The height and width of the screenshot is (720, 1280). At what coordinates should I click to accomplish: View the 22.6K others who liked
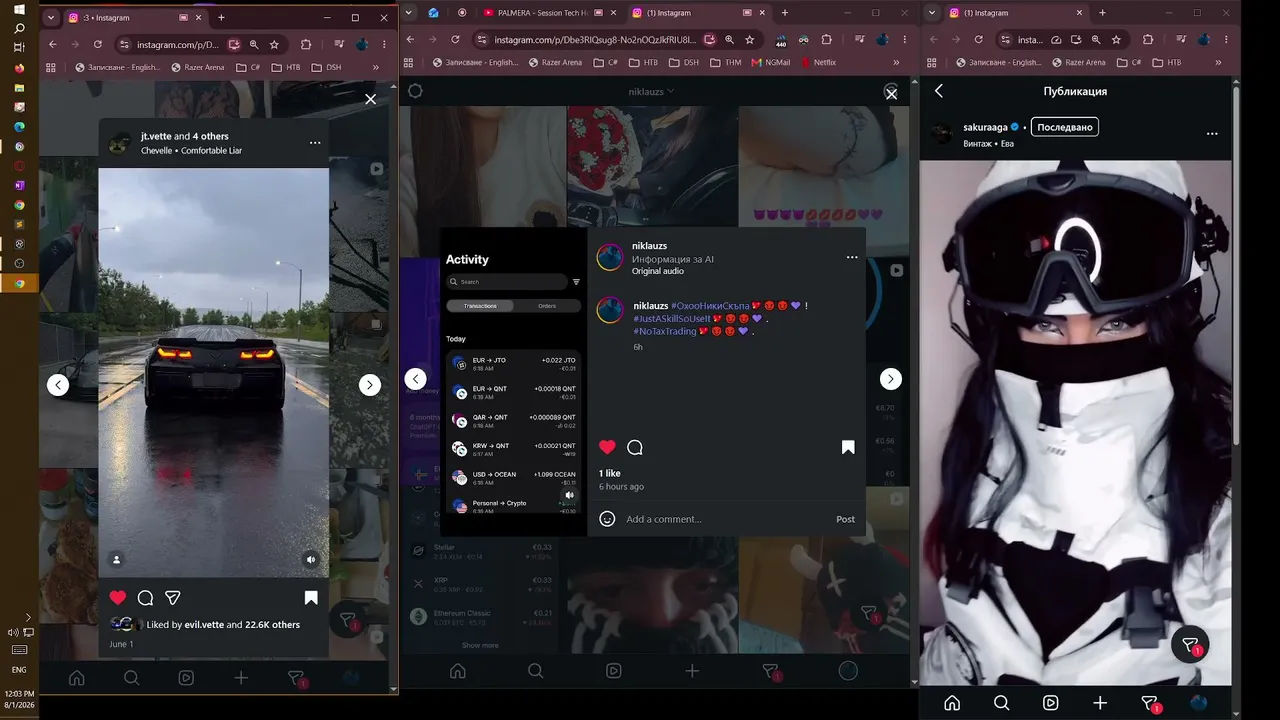coord(272,625)
